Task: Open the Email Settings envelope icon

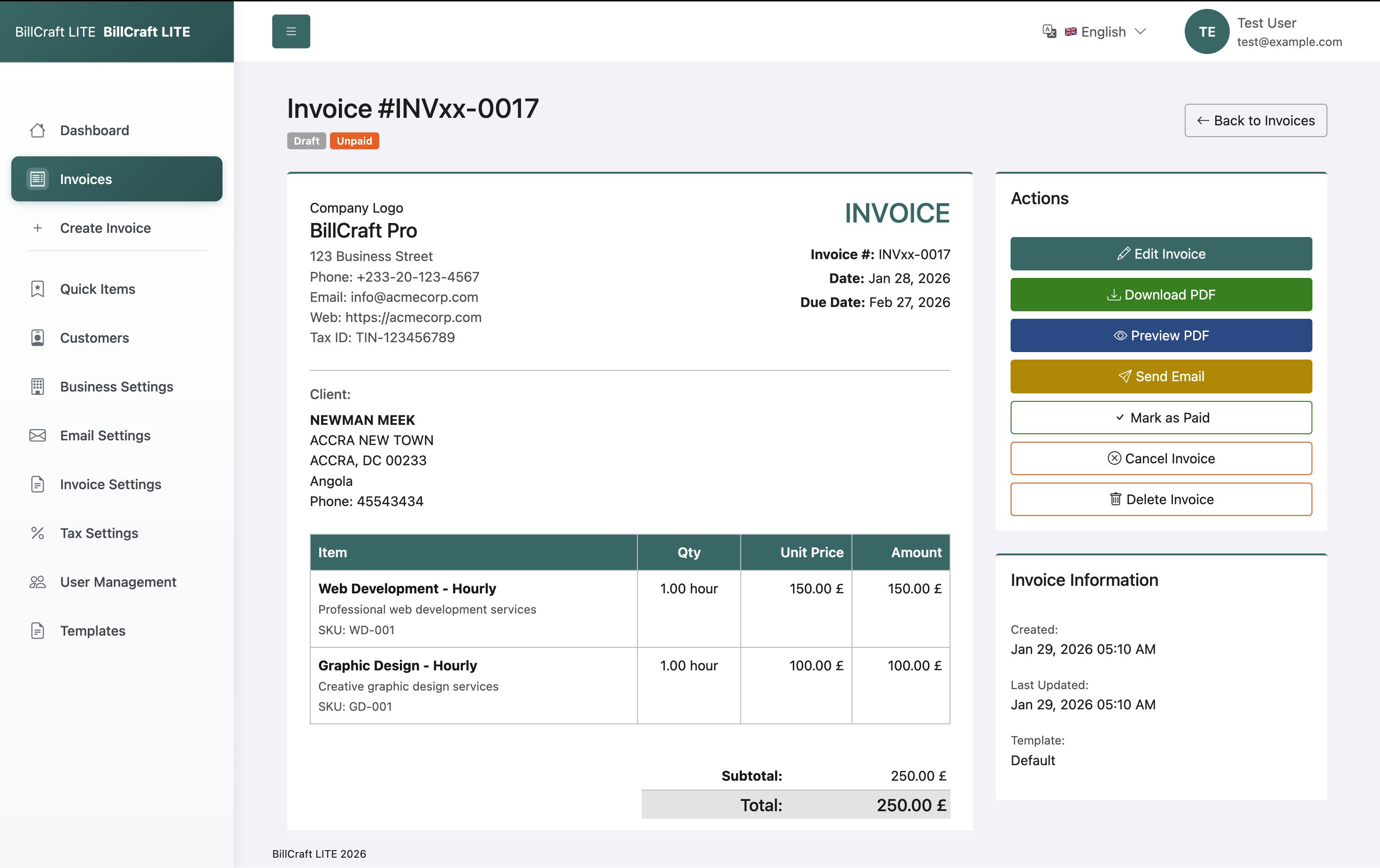Action: pos(38,436)
